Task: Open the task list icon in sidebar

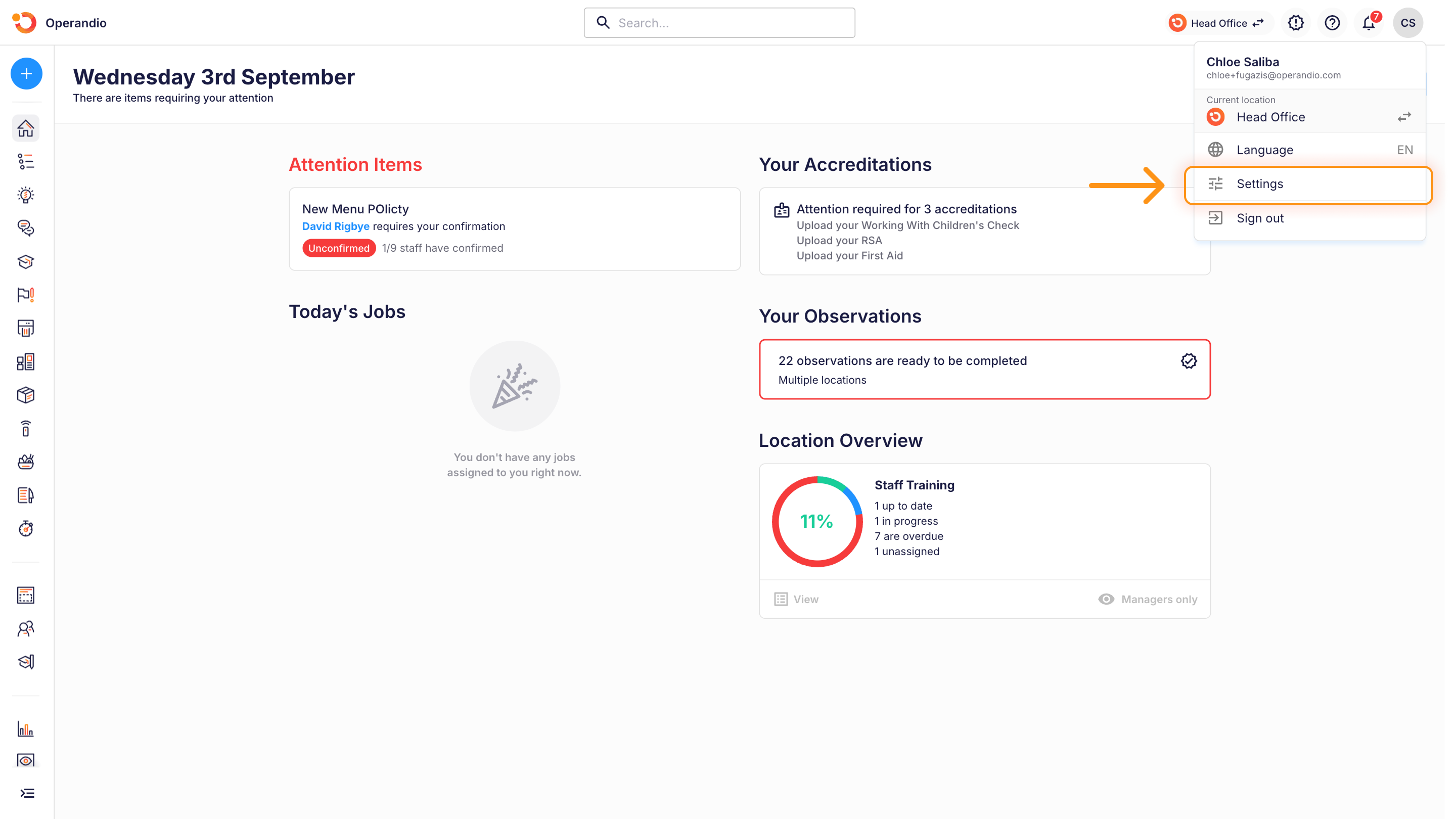Action: (26, 162)
